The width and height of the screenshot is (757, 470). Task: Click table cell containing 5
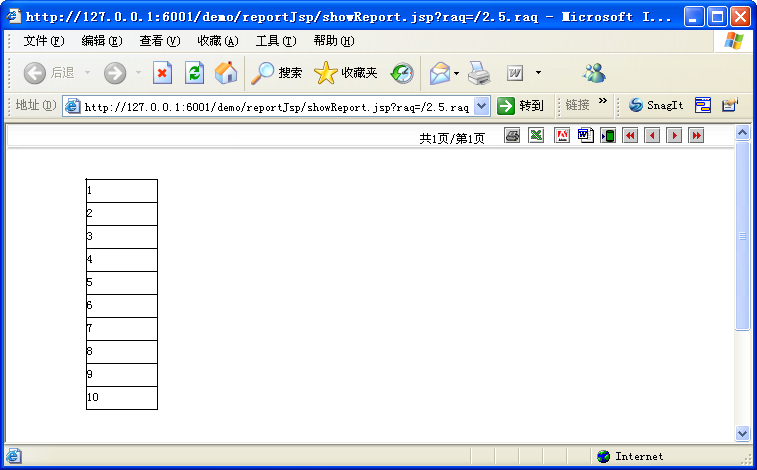[x=122, y=283]
